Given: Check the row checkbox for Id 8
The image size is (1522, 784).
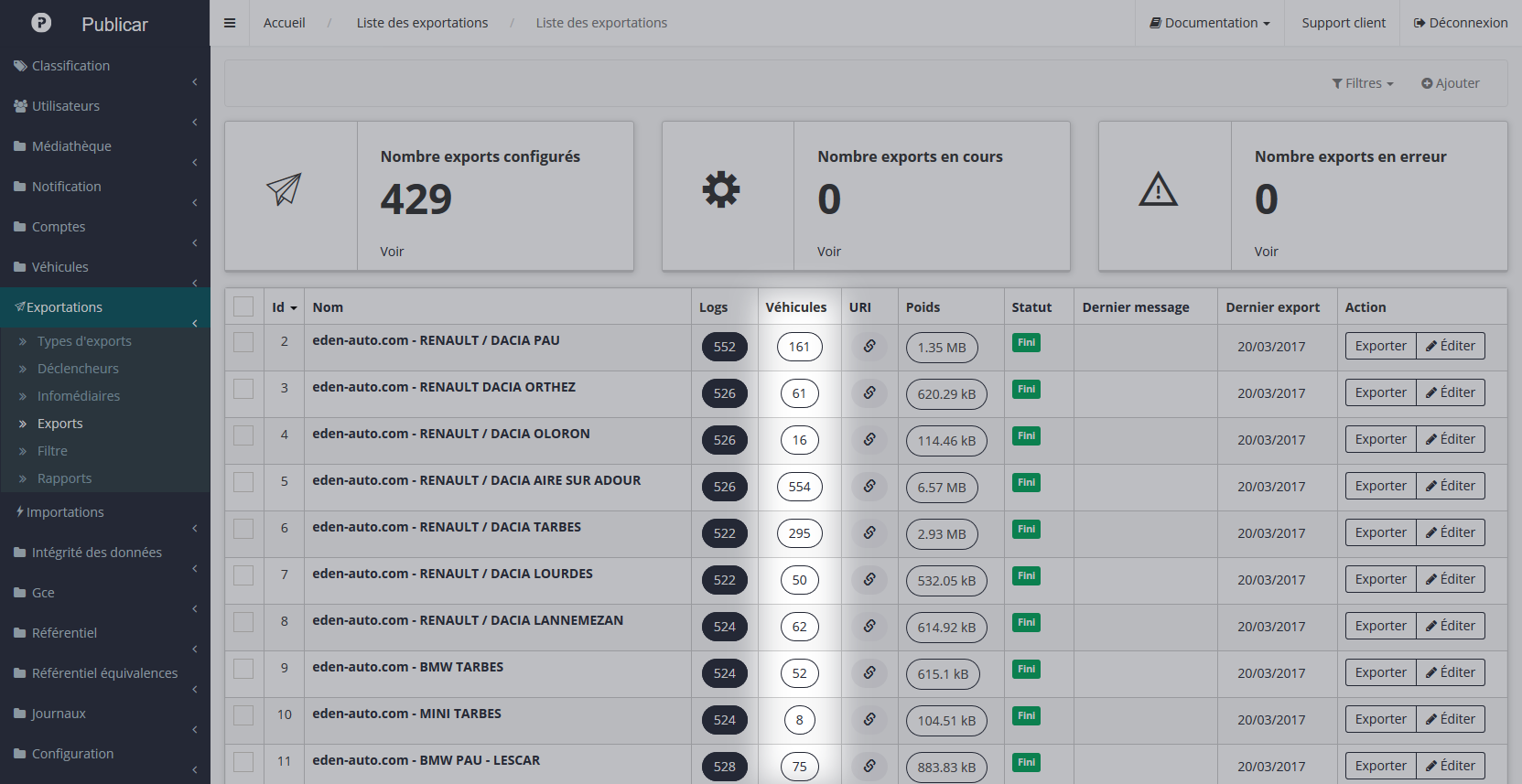Looking at the screenshot, I should pyautogui.click(x=243, y=622).
